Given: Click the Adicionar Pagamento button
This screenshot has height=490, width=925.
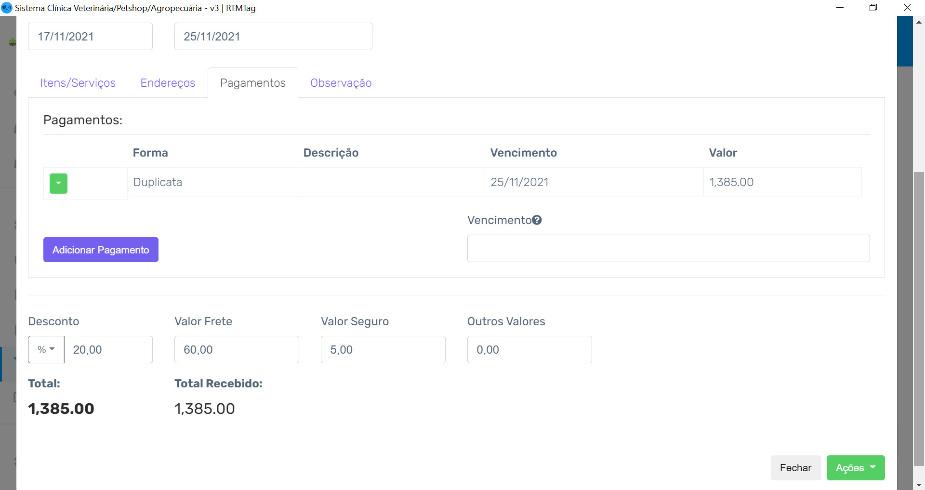Looking at the screenshot, I should click(x=100, y=250).
